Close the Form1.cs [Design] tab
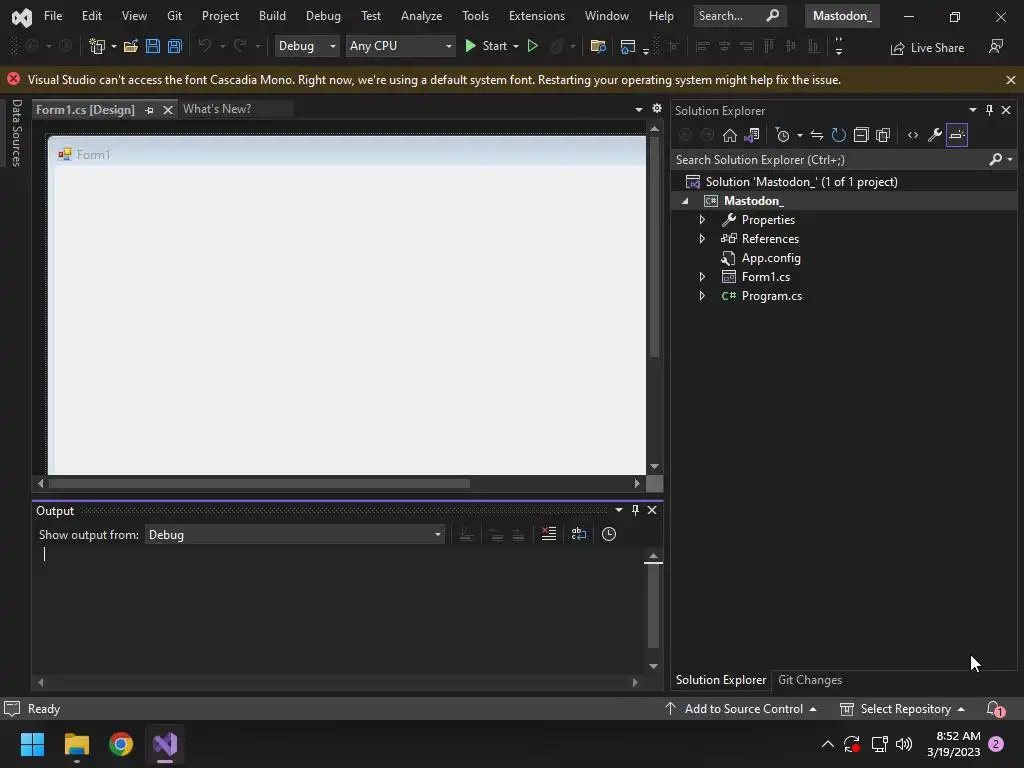This screenshot has width=1024, height=768. point(168,110)
